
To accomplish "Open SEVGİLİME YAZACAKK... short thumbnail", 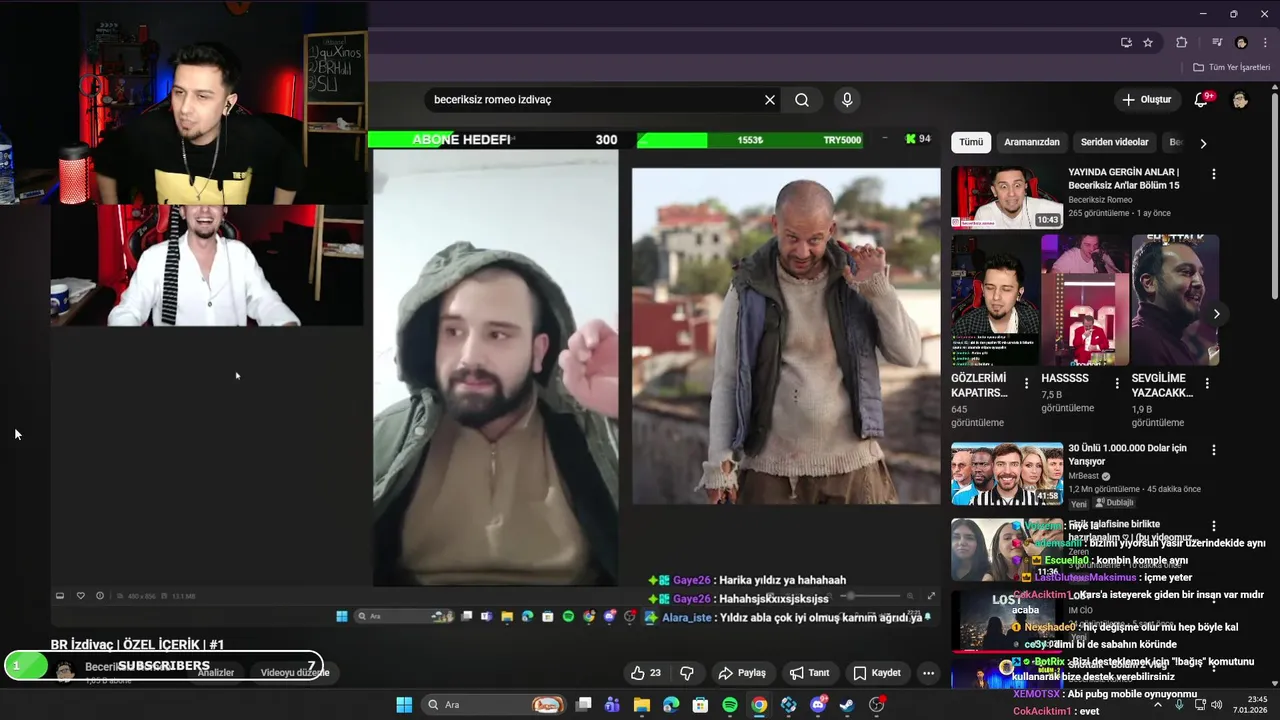I will point(1175,300).
